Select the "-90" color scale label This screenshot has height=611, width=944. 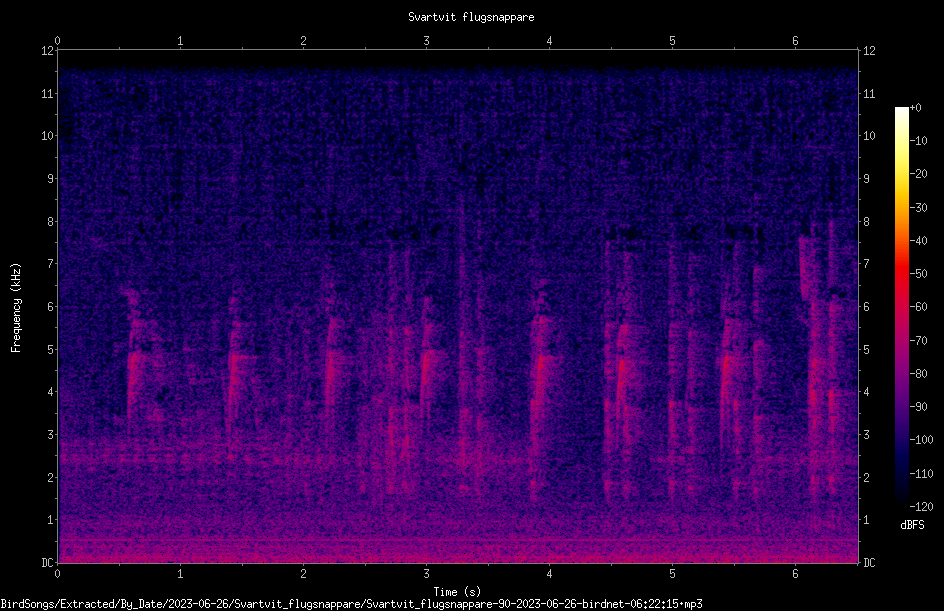(919, 407)
